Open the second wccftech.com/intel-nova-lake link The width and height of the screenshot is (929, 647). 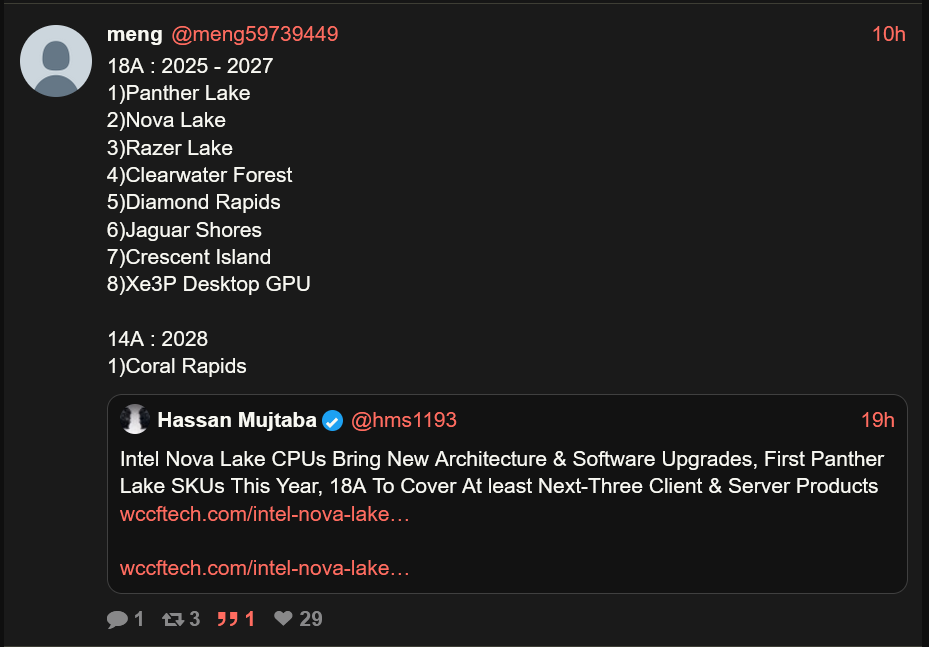tap(264, 568)
